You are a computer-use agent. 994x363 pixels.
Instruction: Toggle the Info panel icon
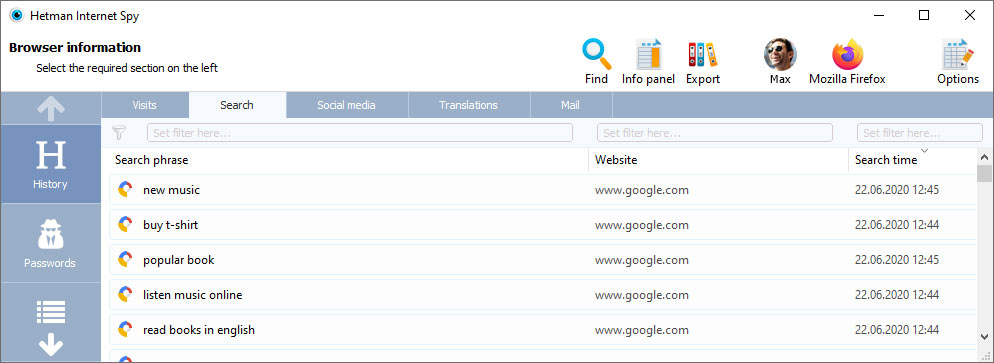(x=649, y=55)
